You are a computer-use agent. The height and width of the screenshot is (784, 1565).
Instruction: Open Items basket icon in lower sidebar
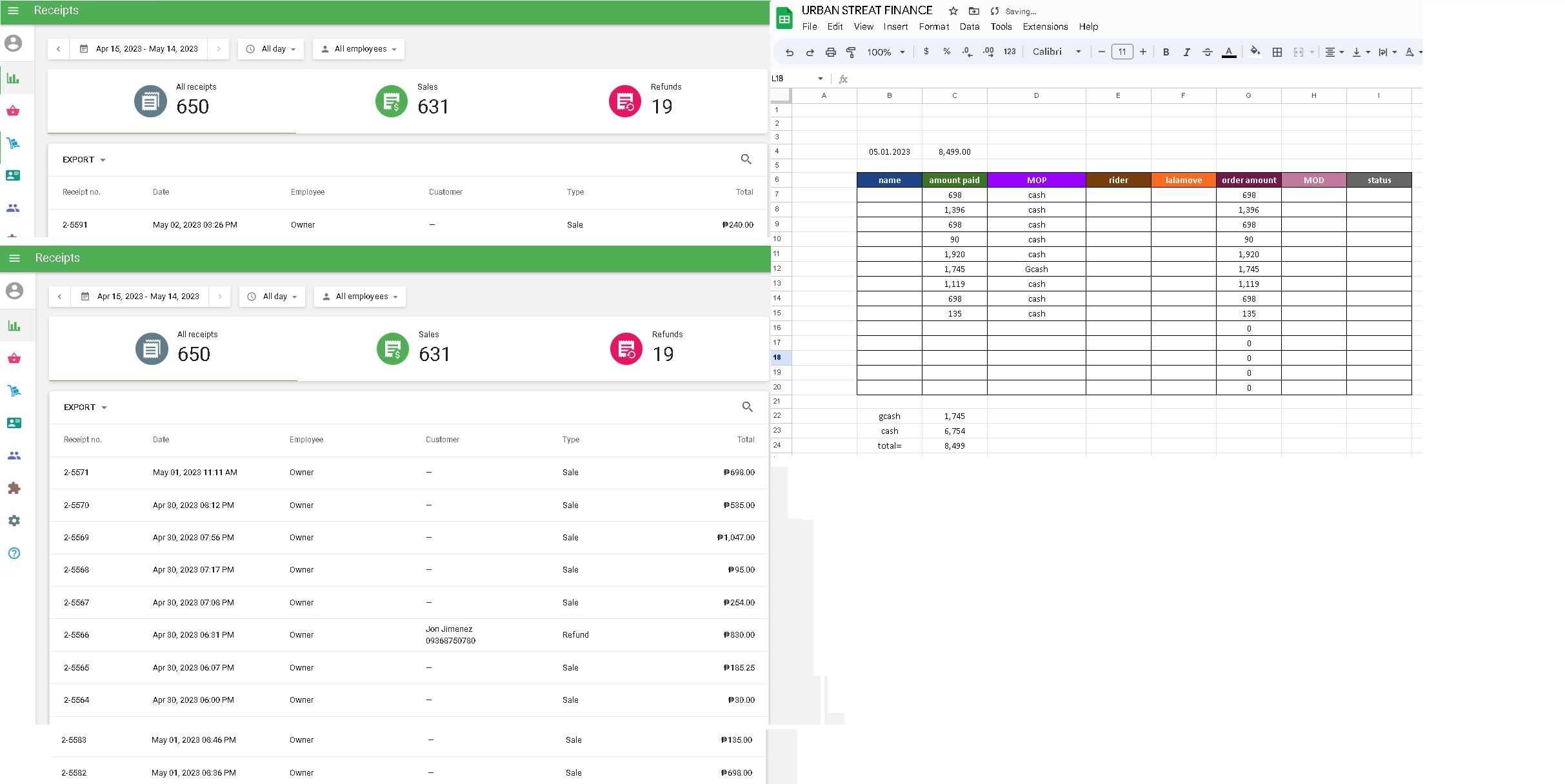point(14,358)
